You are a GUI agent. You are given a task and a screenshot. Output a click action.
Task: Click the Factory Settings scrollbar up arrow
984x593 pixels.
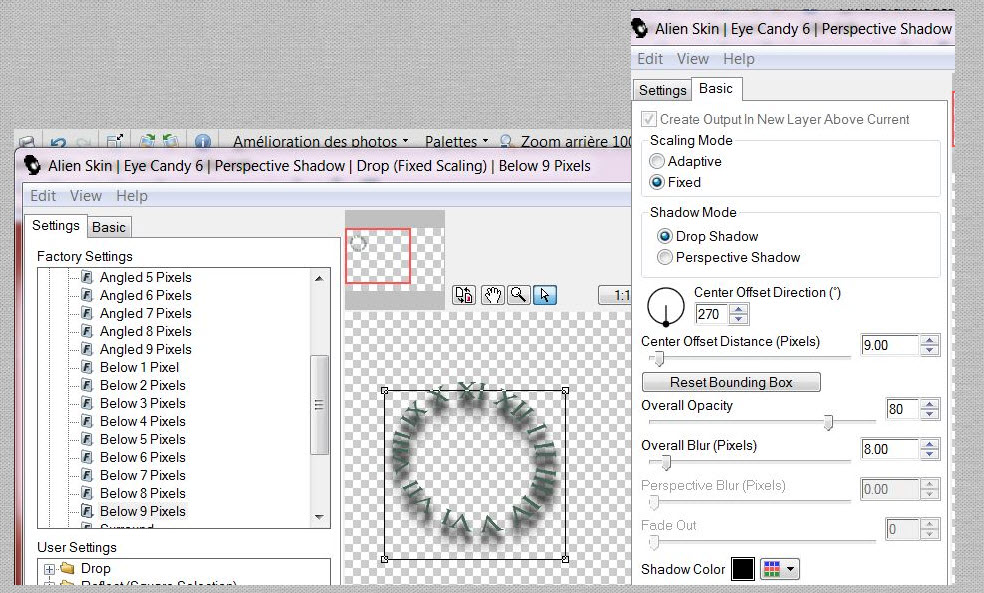coord(319,278)
